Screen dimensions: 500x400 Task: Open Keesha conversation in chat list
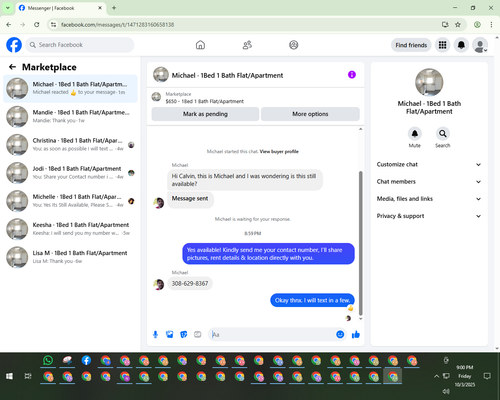(x=70, y=229)
